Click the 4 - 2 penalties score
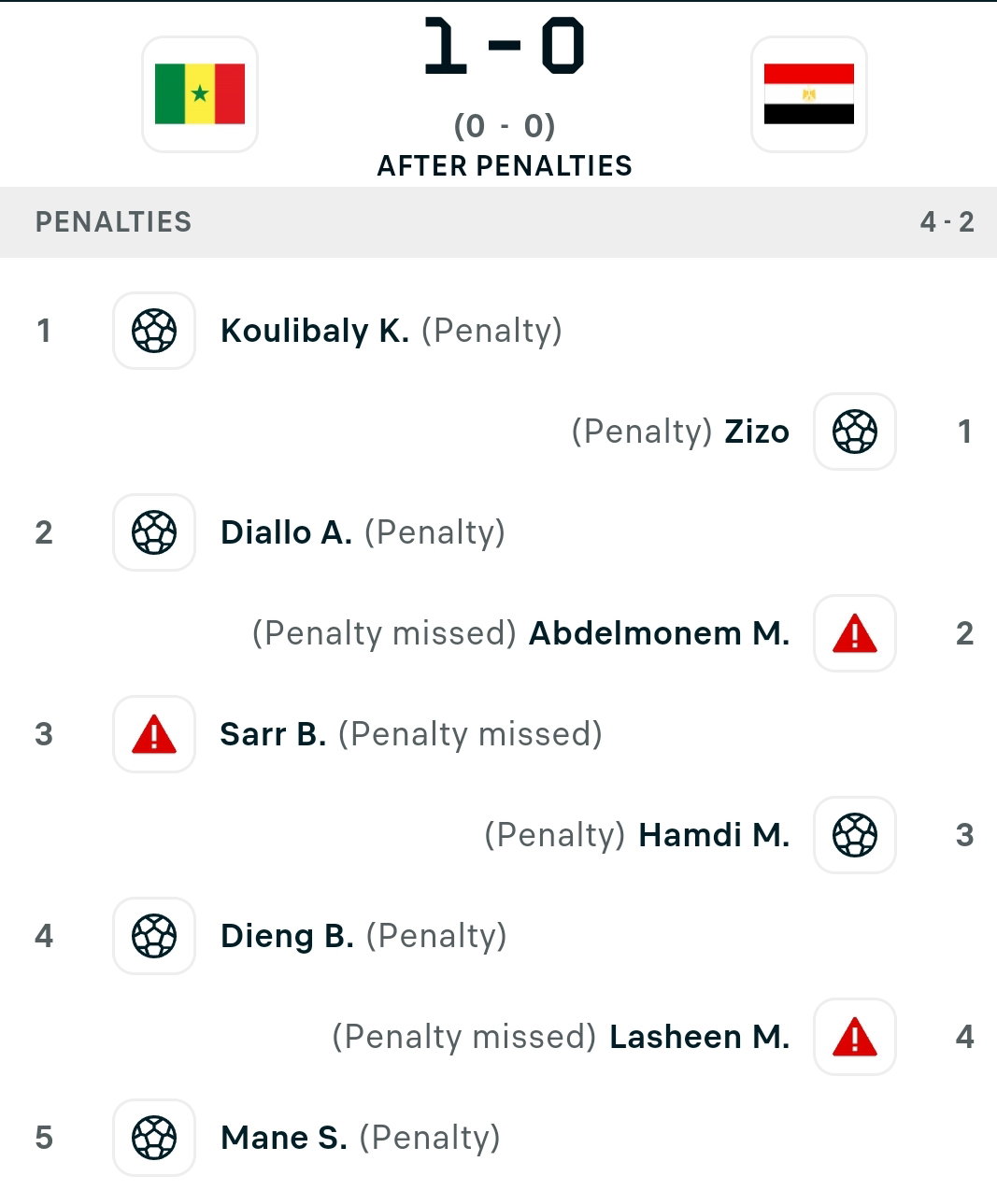The width and height of the screenshot is (997, 1204). pos(947,222)
